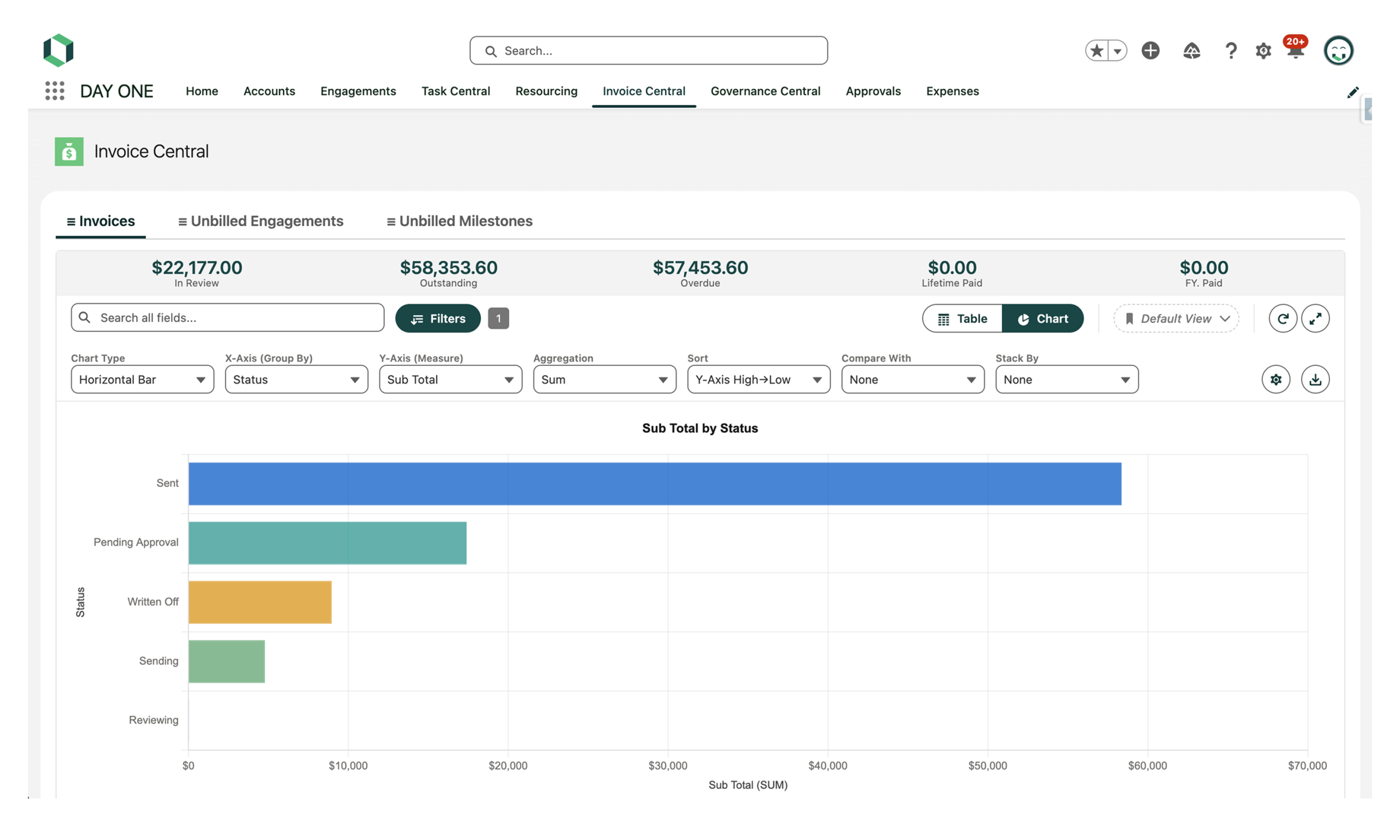Open the app launcher grid icon
This screenshot has width=1400, height=840.
pos(55,91)
